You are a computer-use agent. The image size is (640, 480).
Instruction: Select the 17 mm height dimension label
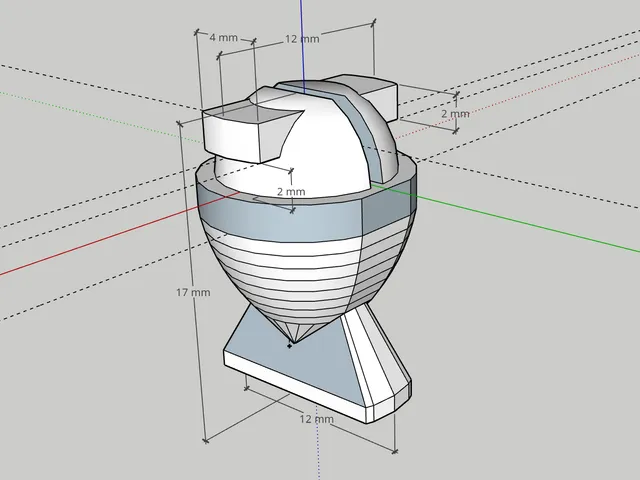(x=193, y=292)
